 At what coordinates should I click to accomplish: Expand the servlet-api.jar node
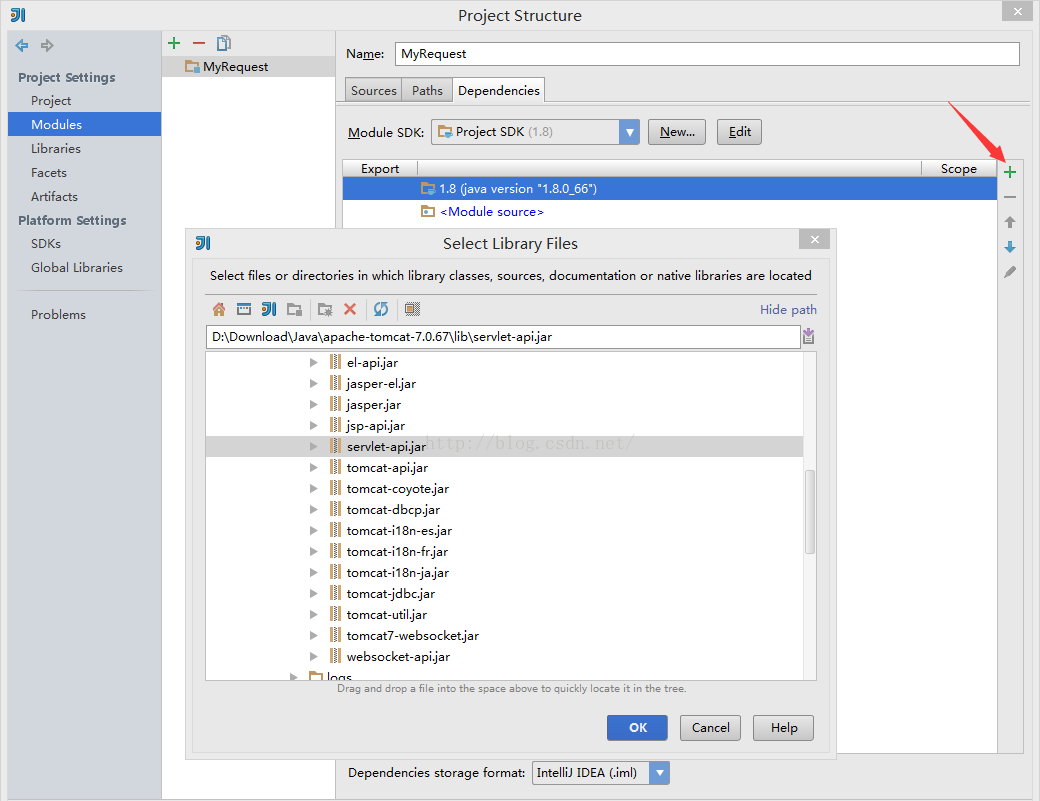pos(313,446)
